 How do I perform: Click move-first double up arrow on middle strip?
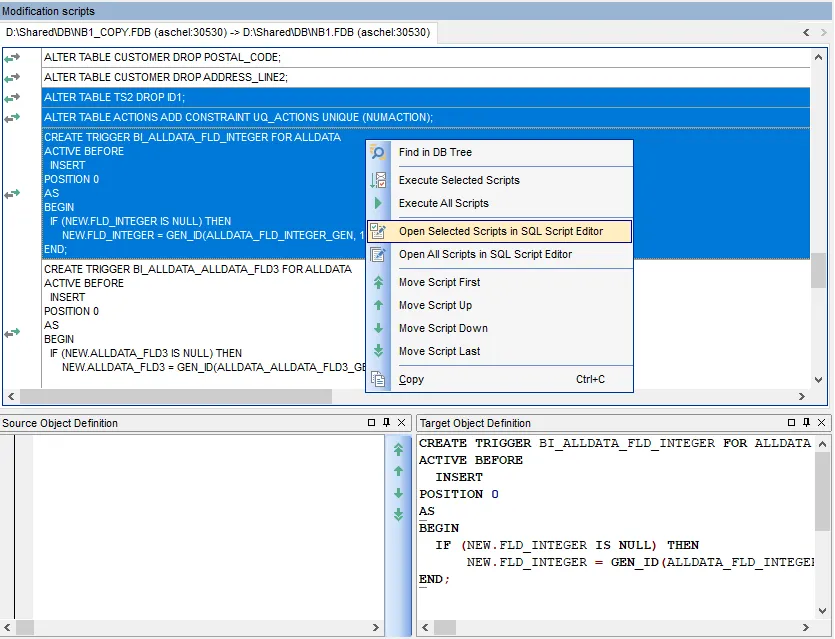[x=398, y=450]
